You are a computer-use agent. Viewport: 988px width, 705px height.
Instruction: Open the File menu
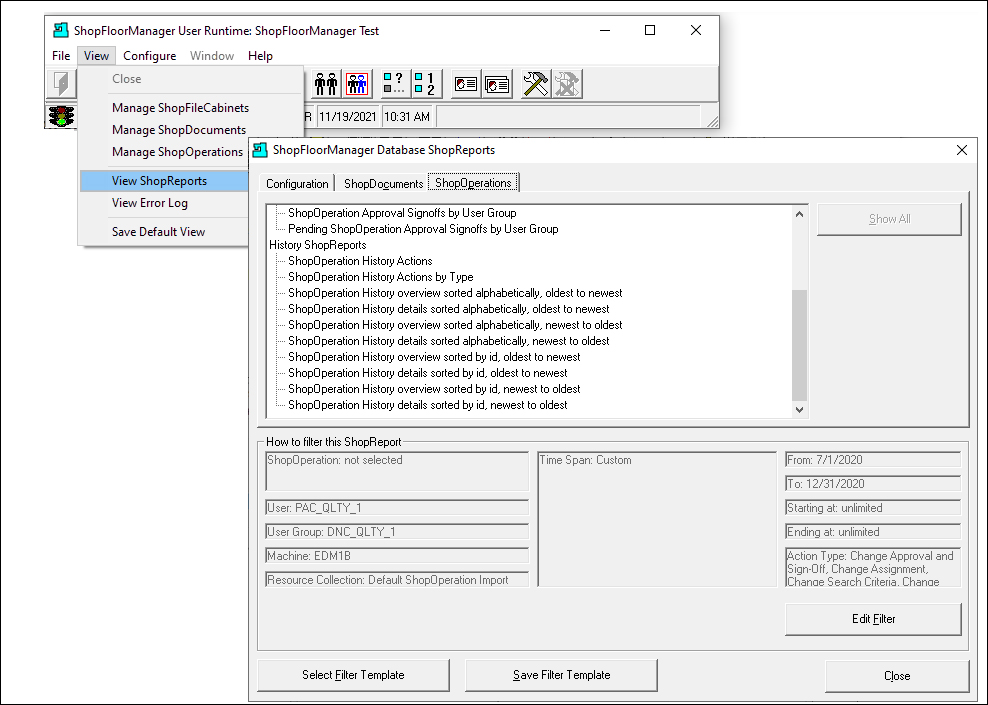point(61,56)
